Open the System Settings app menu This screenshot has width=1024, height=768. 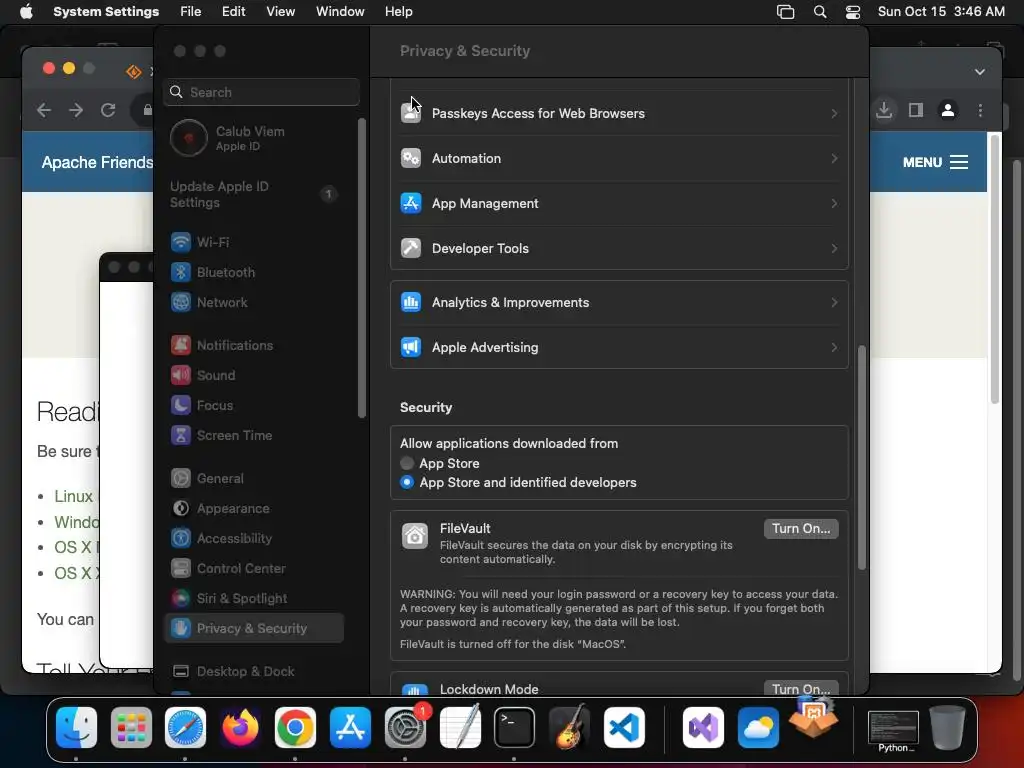(106, 12)
